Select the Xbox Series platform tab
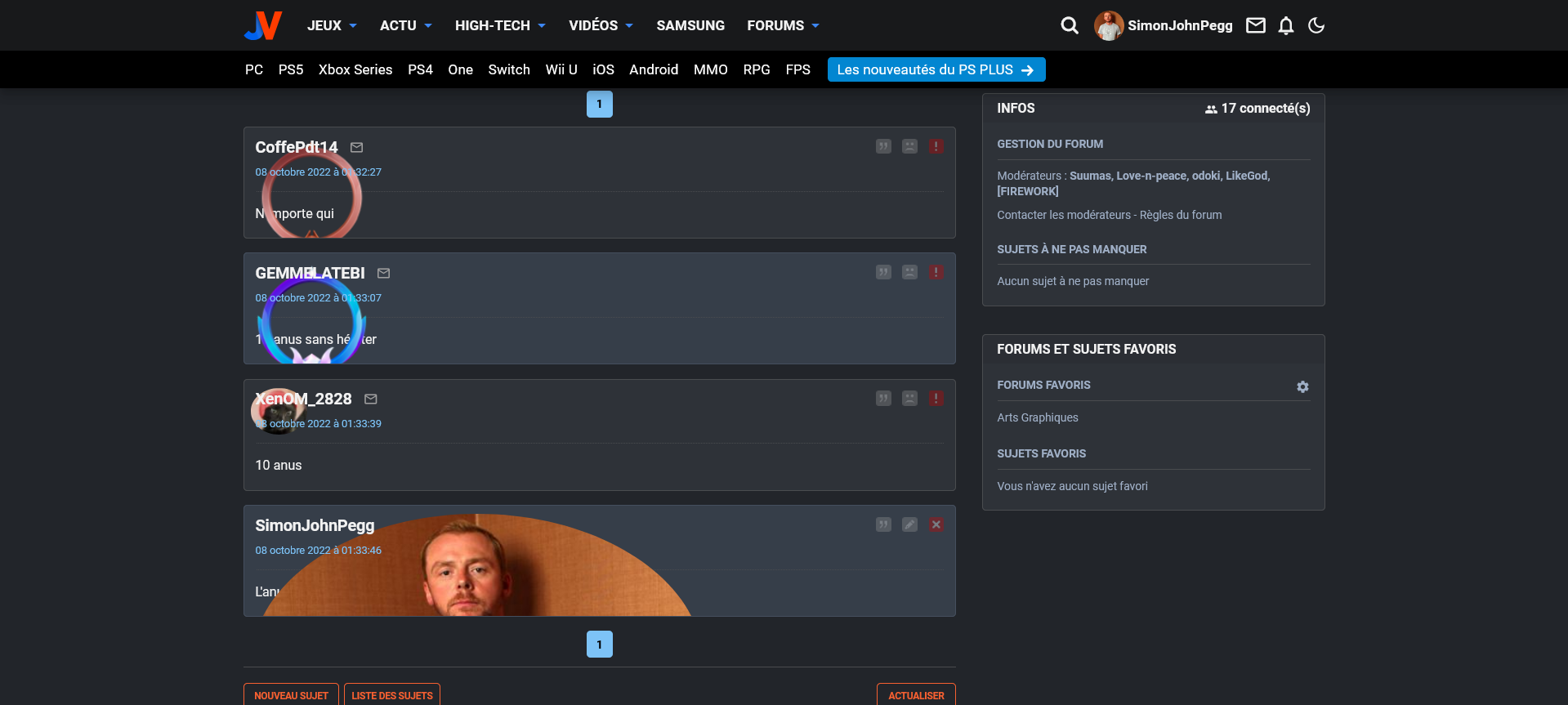 coord(355,70)
